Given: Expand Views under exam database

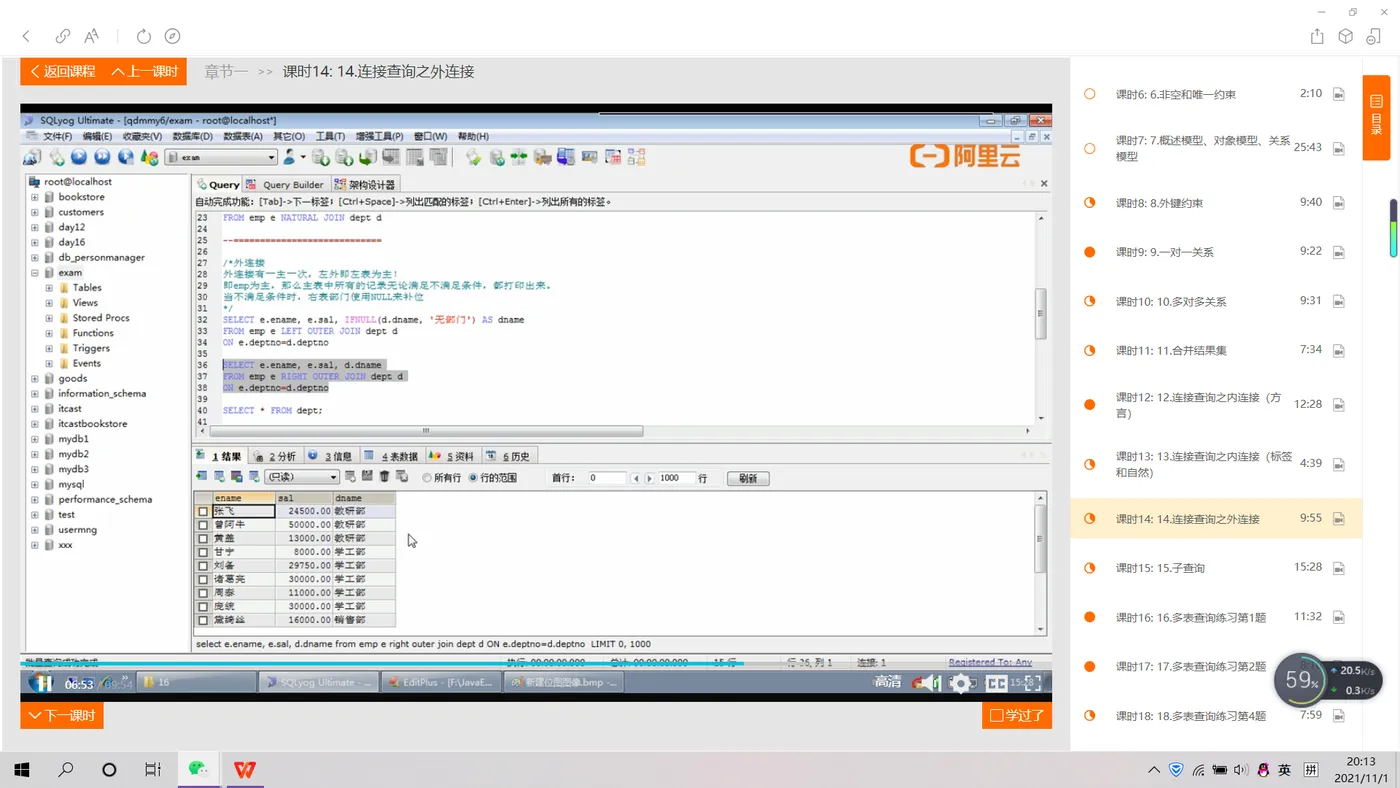Looking at the screenshot, I should (49, 303).
